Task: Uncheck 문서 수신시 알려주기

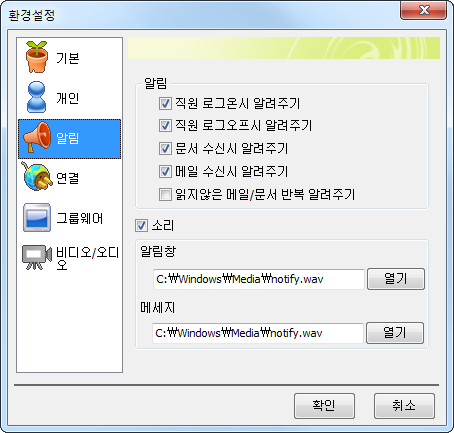Action: click(165, 148)
